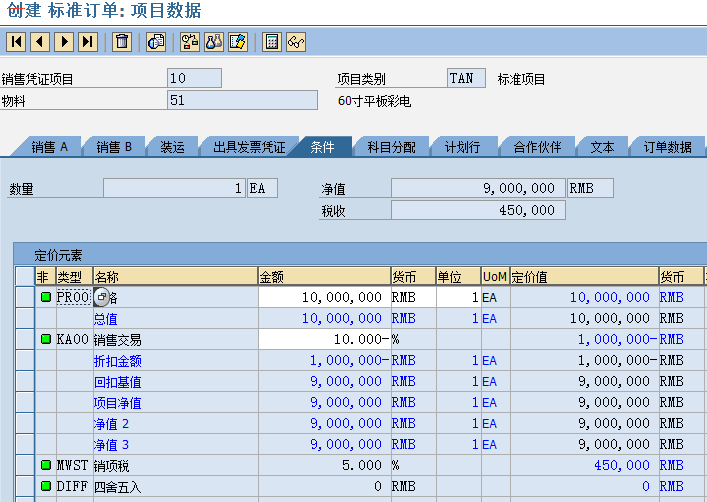Image resolution: width=707 pixels, height=502 pixels.
Task: Select row selector for 折扣金额 row
Action: click(x=25, y=360)
